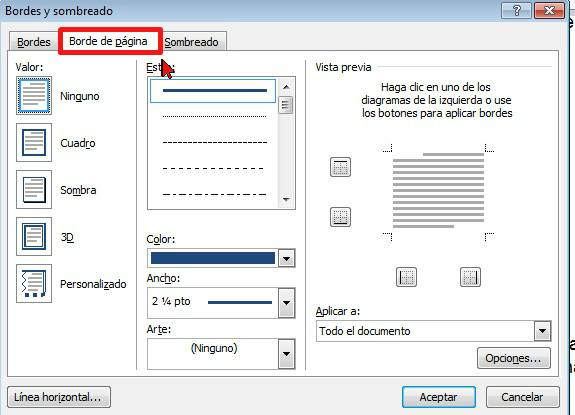Toggle the right border preview button

coord(470,277)
